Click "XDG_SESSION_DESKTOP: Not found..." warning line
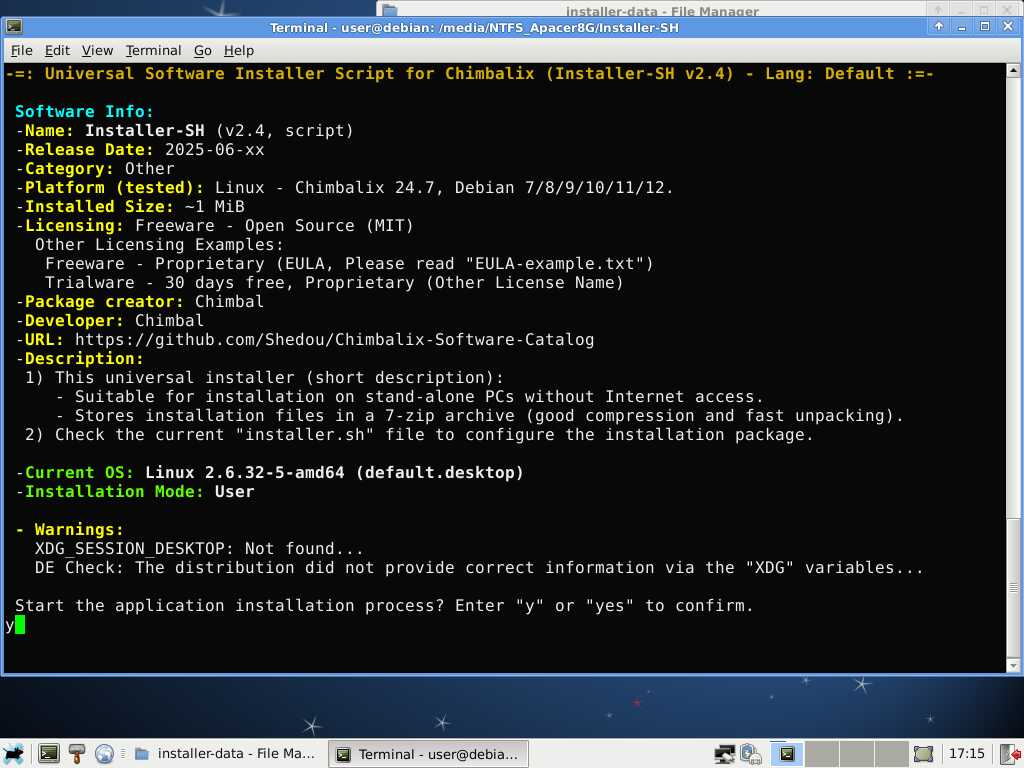The image size is (1024, 768). tap(199, 549)
